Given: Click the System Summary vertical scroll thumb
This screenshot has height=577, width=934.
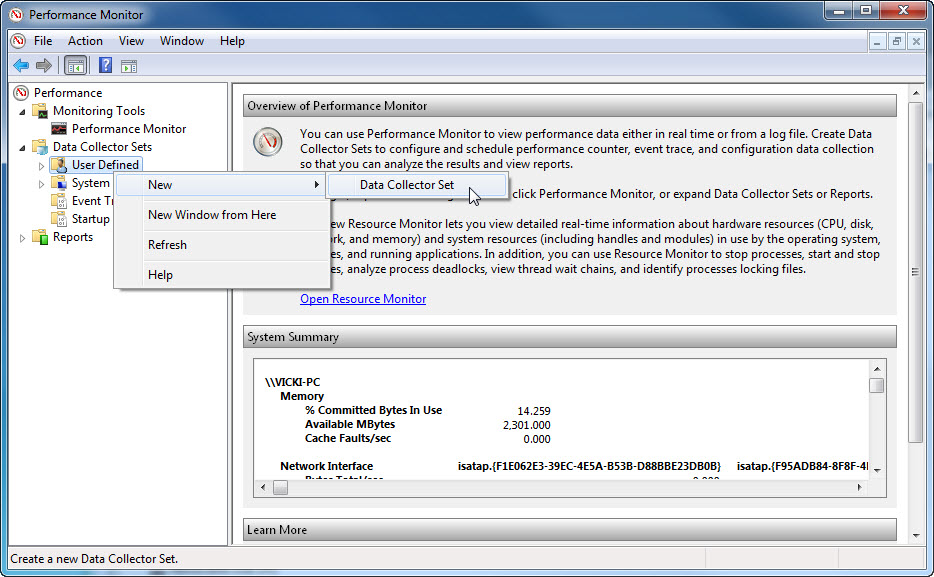Looking at the screenshot, I should (877, 385).
